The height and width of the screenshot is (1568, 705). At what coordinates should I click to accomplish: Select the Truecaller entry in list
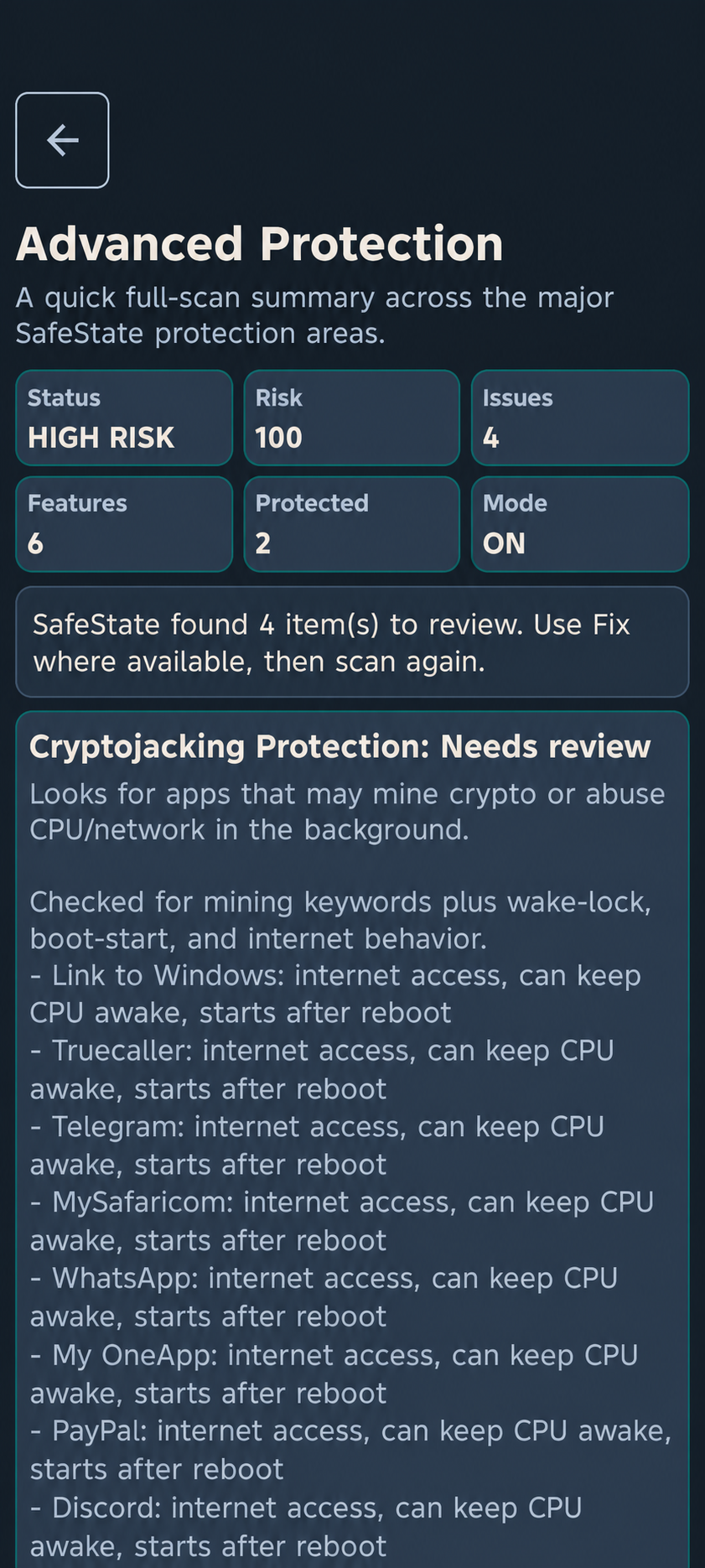322,1069
